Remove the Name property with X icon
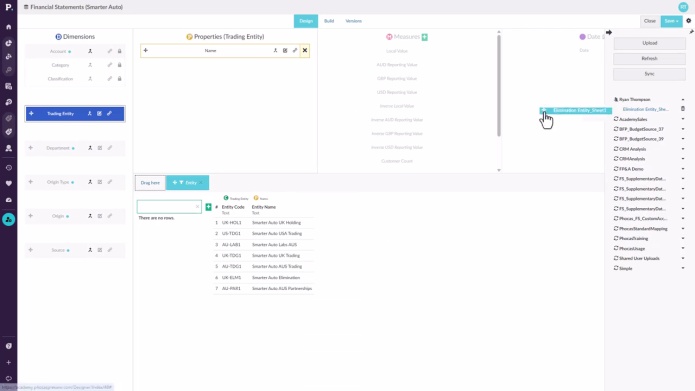The width and height of the screenshot is (695, 391). click(x=305, y=51)
